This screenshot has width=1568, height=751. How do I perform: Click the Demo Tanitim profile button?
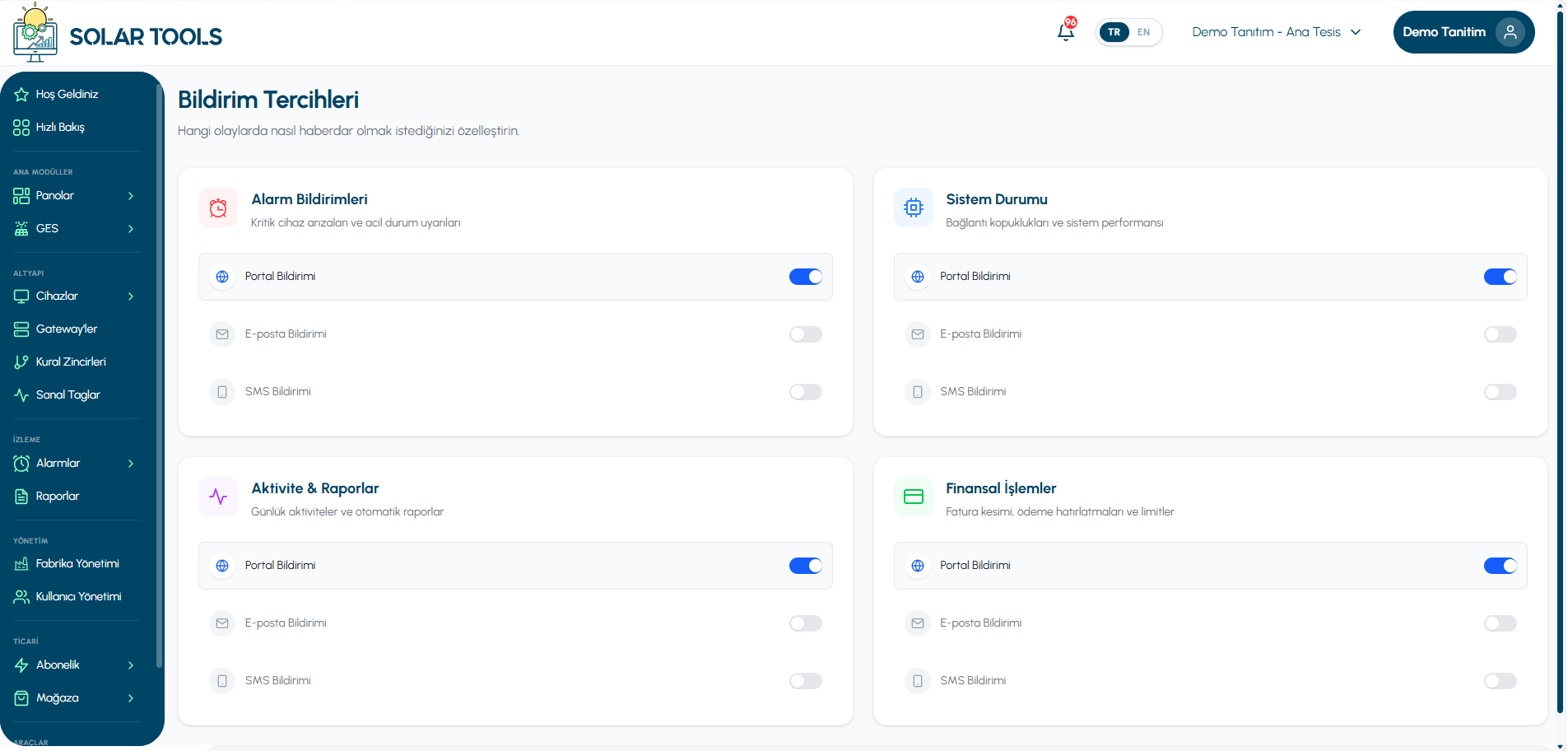tap(1463, 32)
